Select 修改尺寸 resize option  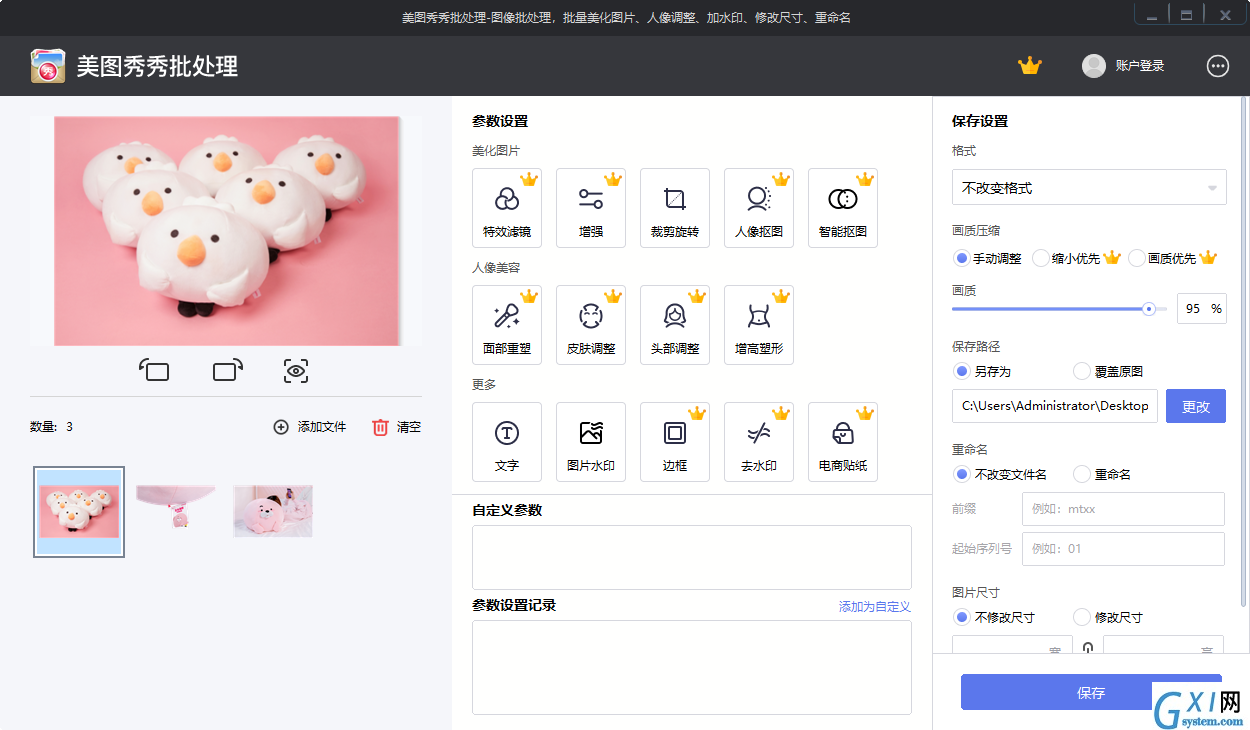click(1108, 617)
